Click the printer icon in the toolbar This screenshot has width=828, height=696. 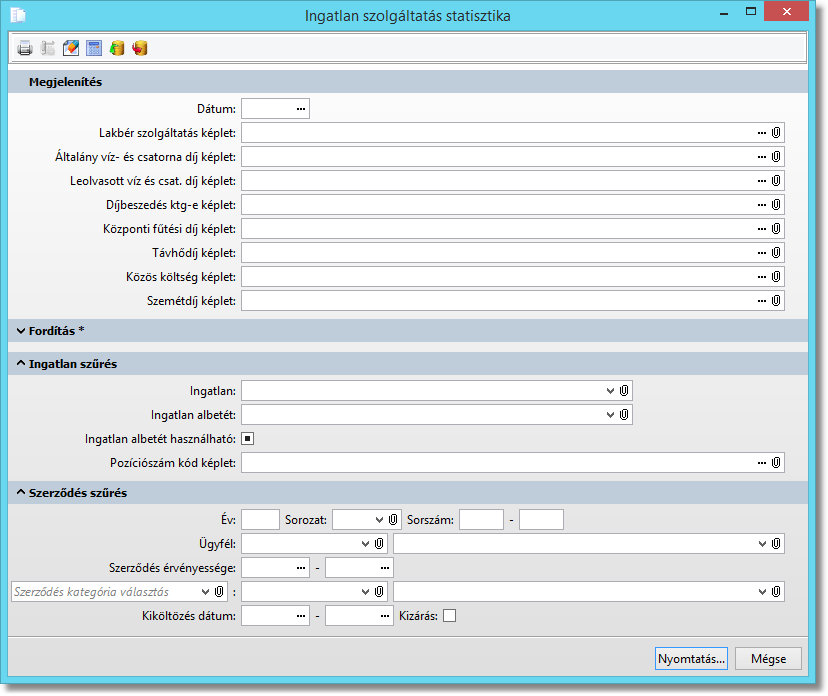click(25, 47)
